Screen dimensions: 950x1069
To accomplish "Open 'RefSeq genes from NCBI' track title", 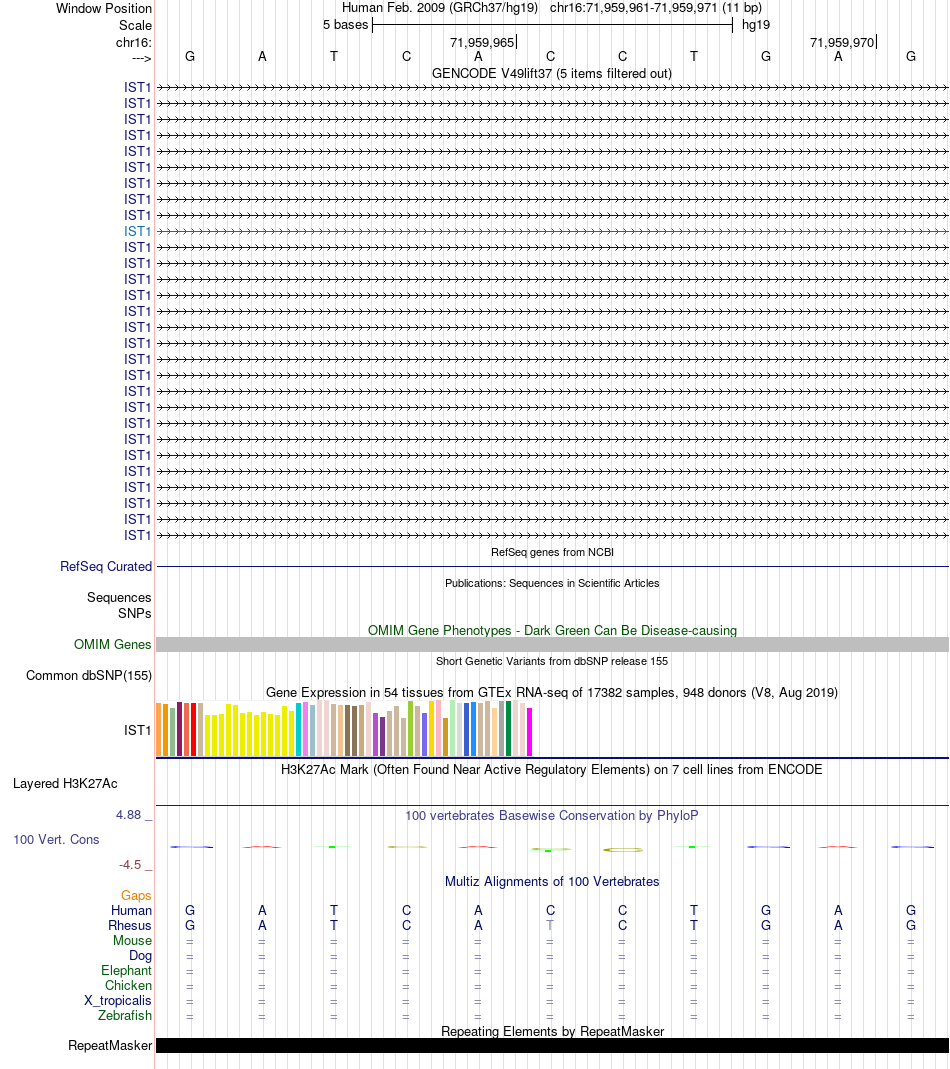I will pos(552,552).
